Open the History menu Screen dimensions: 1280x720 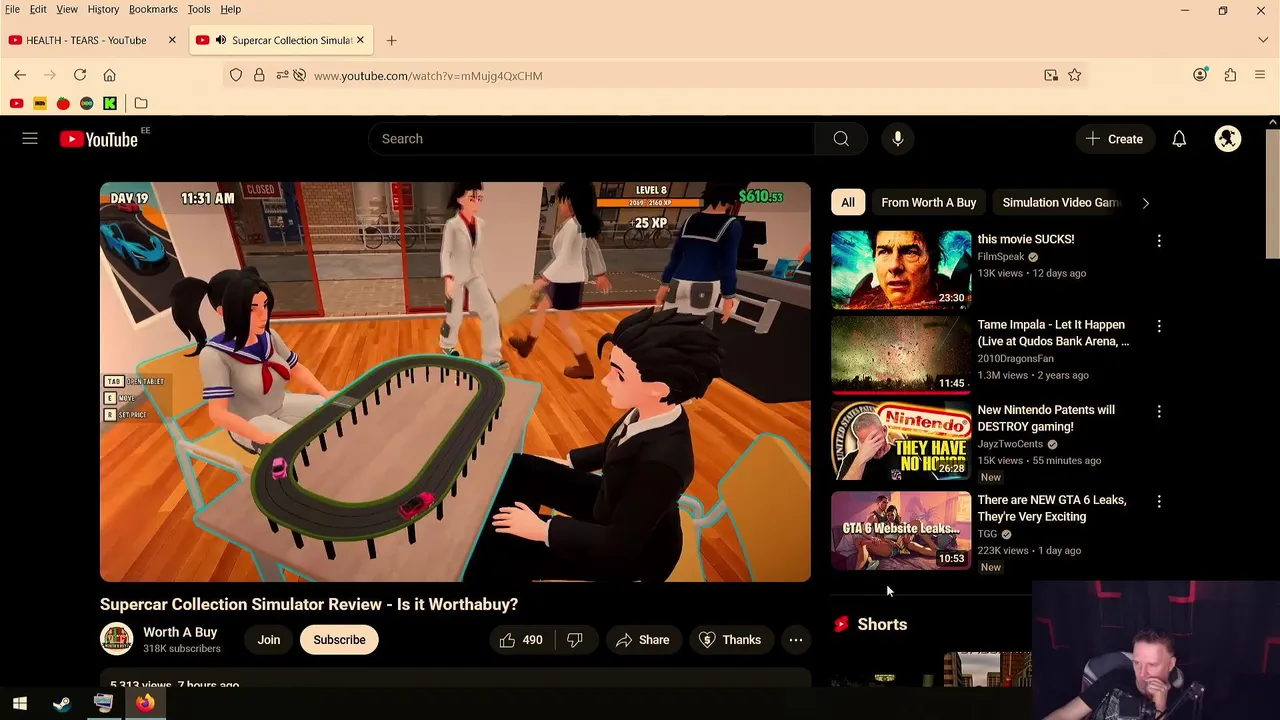(x=103, y=9)
